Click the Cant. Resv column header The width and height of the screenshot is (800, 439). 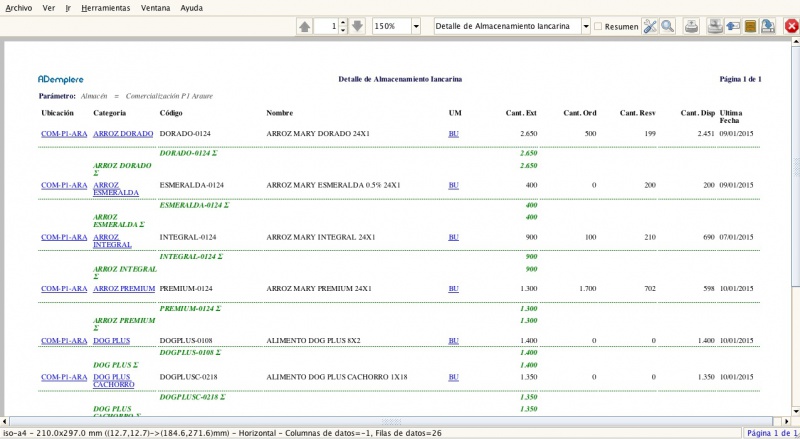click(x=637, y=113)
